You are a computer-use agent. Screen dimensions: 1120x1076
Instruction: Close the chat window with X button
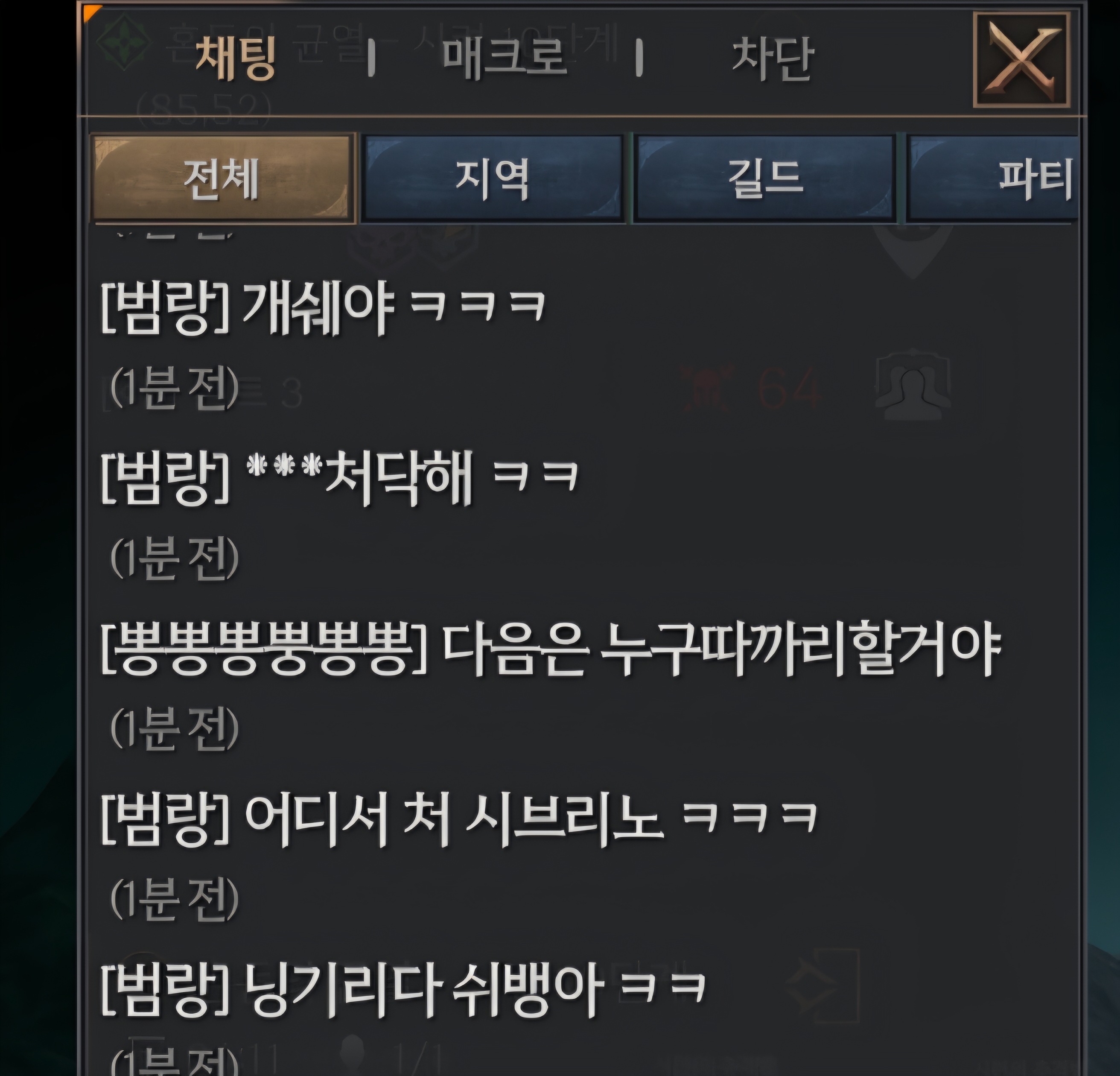(x=1021, y=60)
